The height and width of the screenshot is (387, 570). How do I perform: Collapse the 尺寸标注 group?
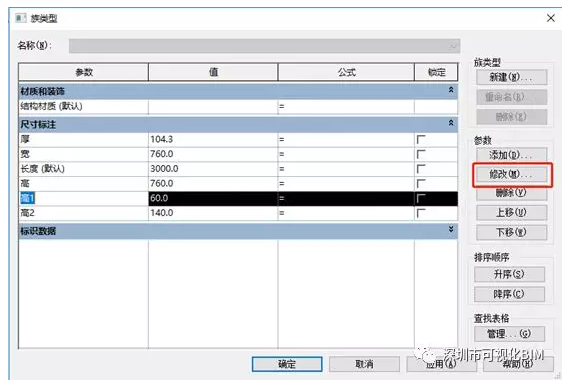coord(451,123)
